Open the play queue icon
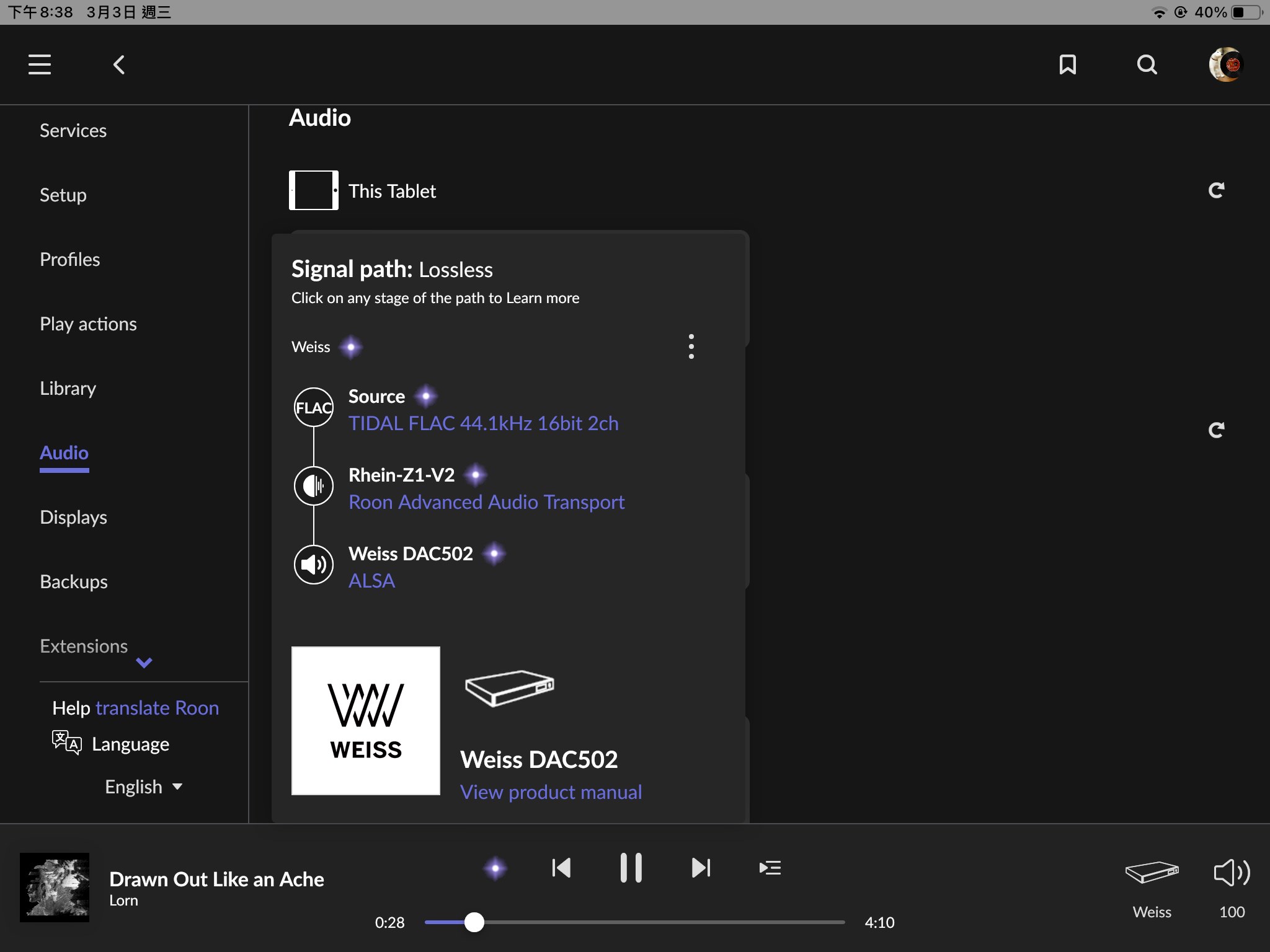 (770, 868)
